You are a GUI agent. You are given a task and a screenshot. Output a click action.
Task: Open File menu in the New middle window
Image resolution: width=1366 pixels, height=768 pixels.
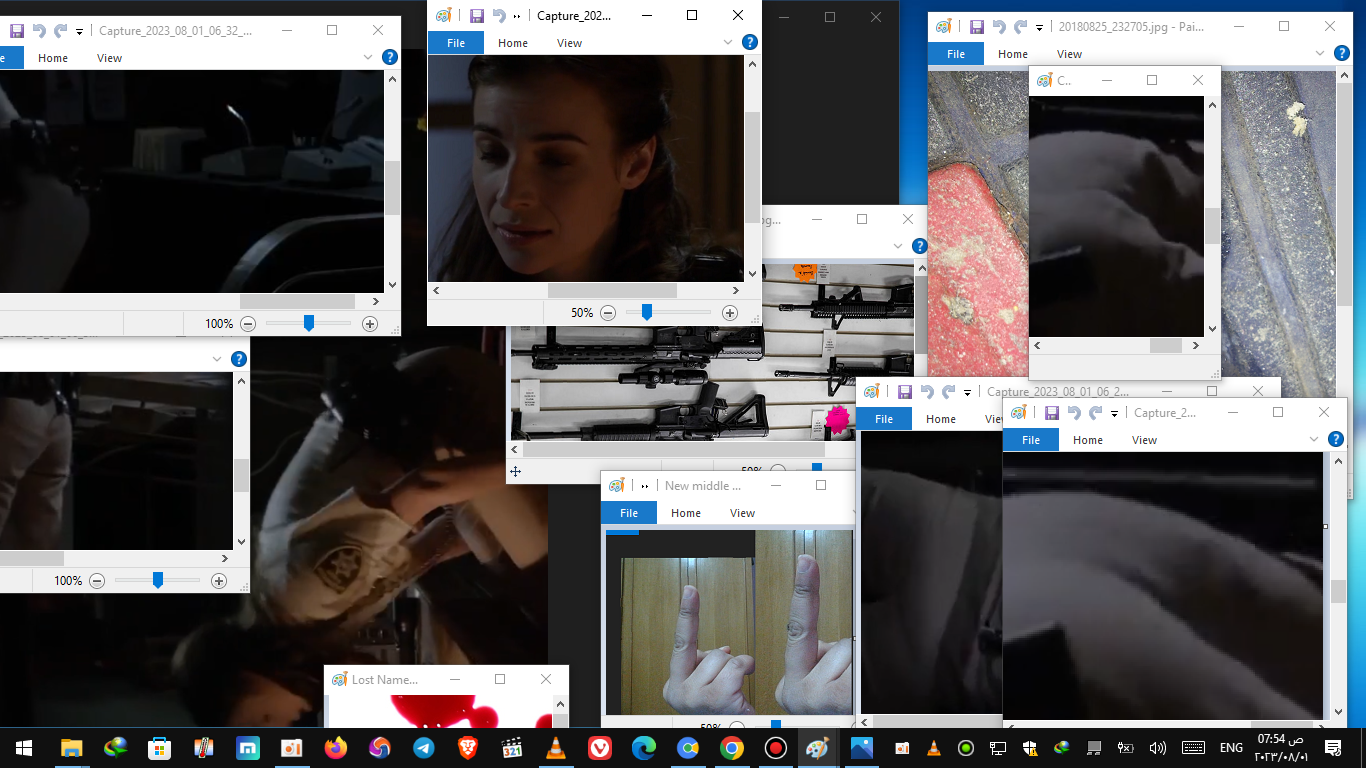click(x=628, y=513)
